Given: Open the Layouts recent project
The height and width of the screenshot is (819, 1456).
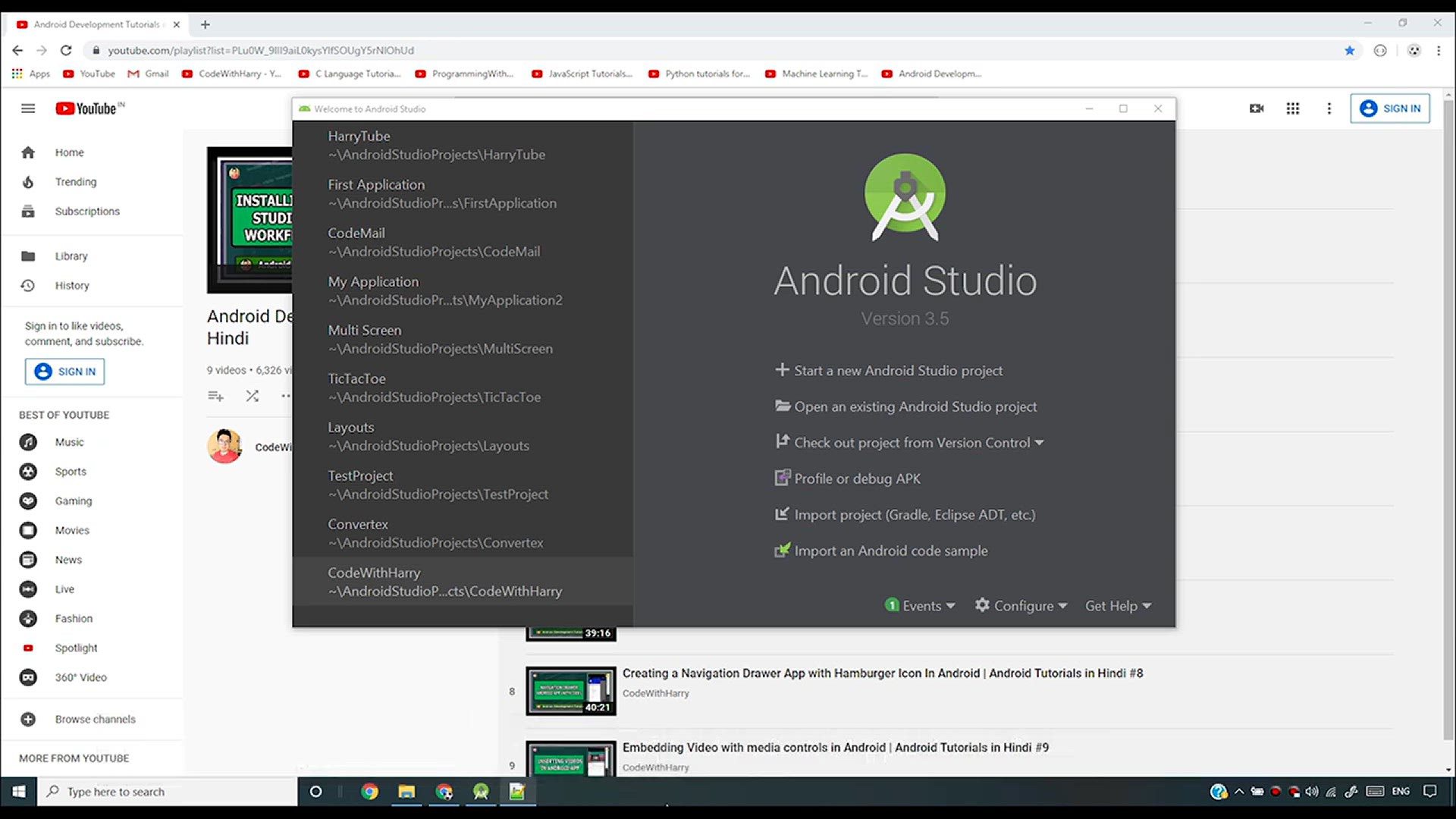Looking at the screenshot, I should pyautogui.click(x=463, y=436).
